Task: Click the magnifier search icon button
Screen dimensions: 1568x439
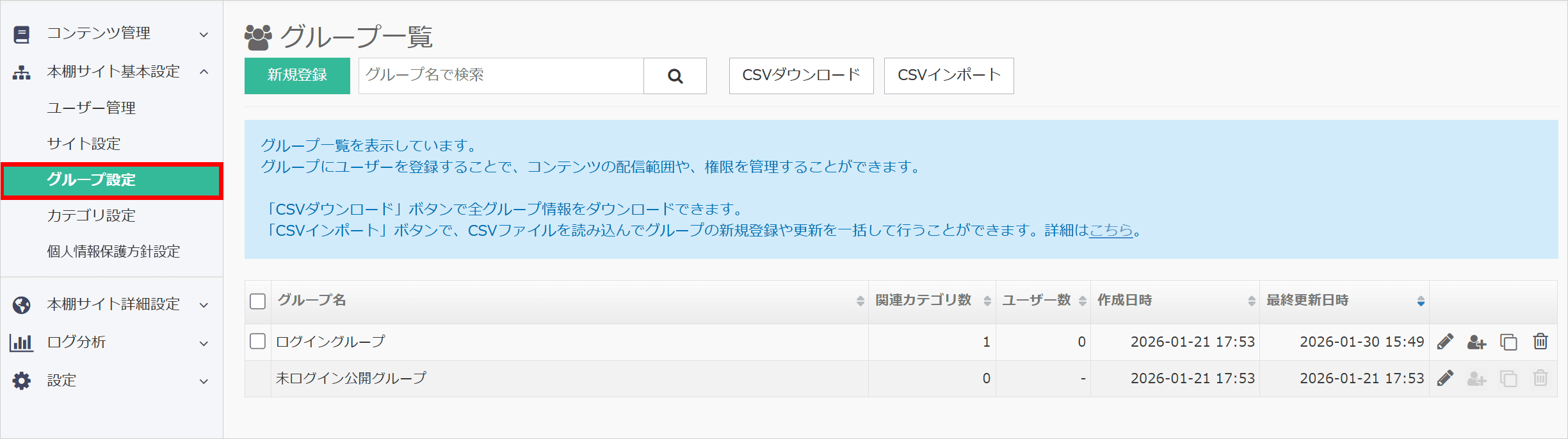Action: (675, 76)
